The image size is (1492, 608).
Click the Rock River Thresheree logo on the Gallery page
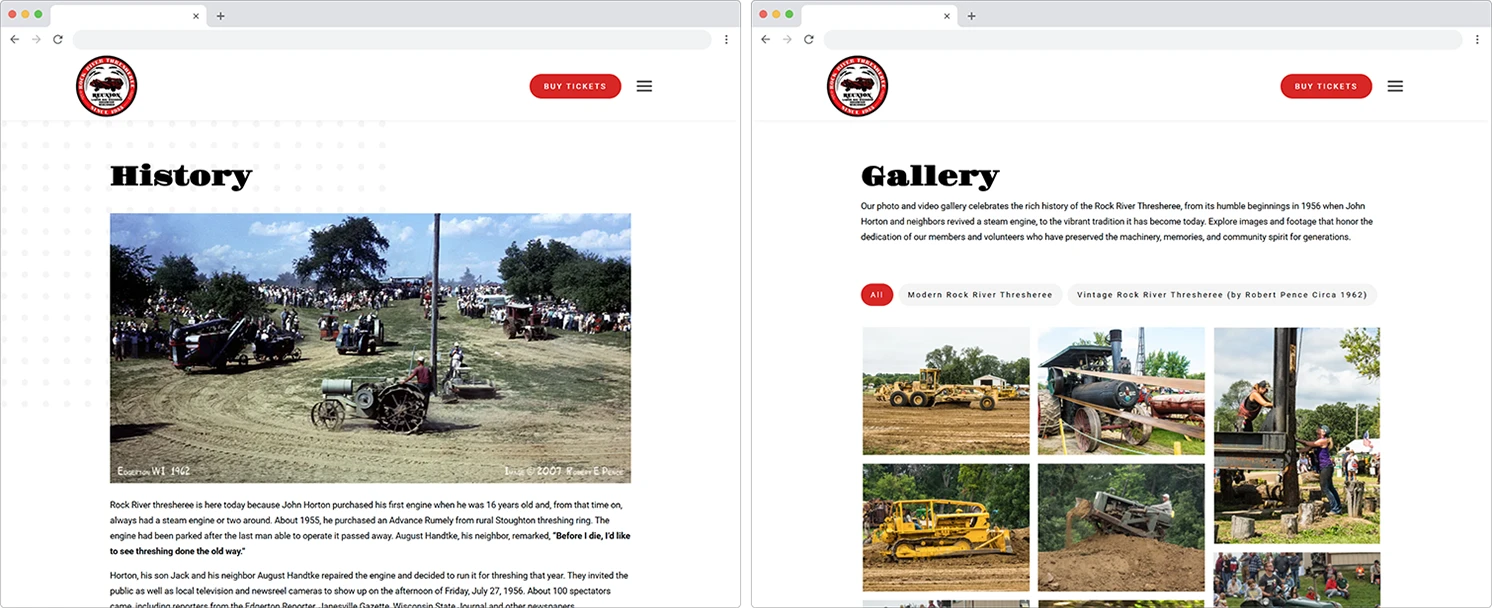pyautogui.click(x=858, y=86)
